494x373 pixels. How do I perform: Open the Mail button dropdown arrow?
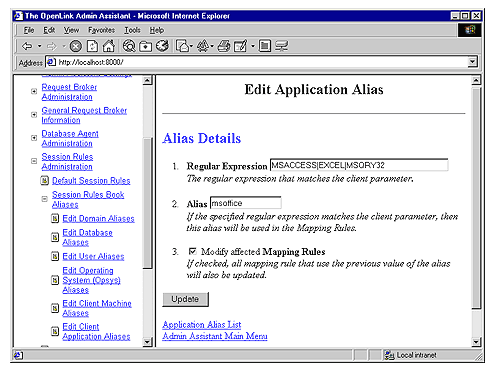point(192,46)
